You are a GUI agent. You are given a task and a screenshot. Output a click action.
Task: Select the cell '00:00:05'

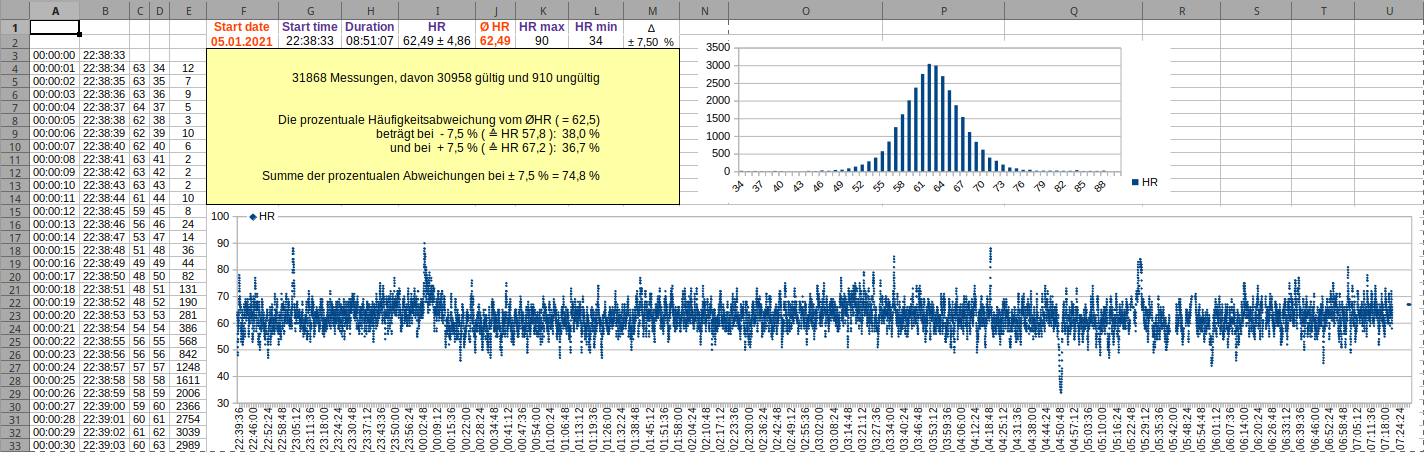(x=55, y=120)
